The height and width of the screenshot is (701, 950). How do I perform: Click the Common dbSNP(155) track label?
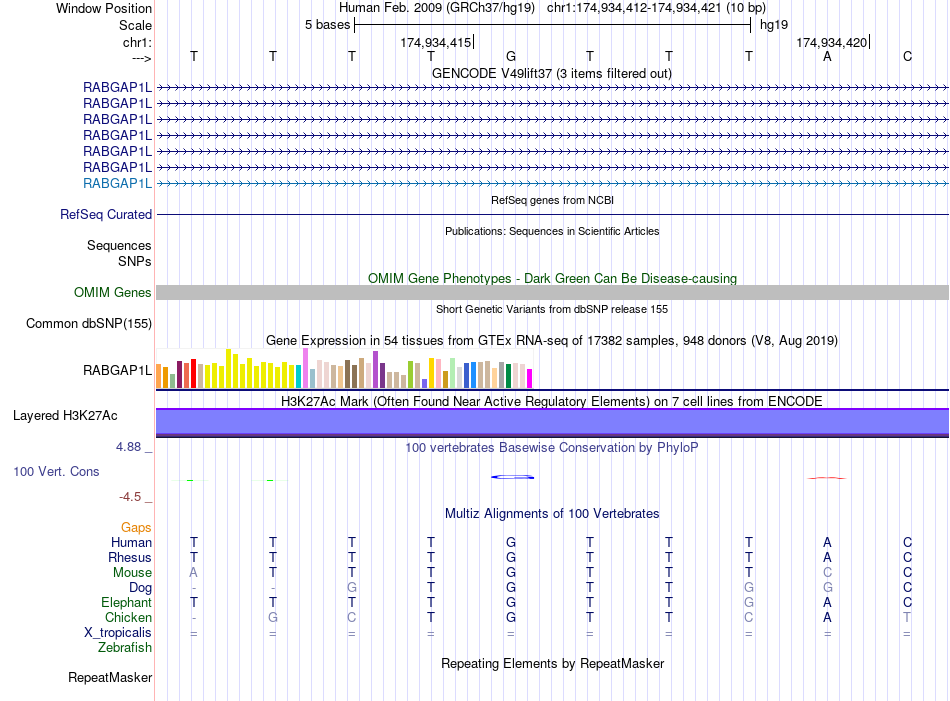88,324
